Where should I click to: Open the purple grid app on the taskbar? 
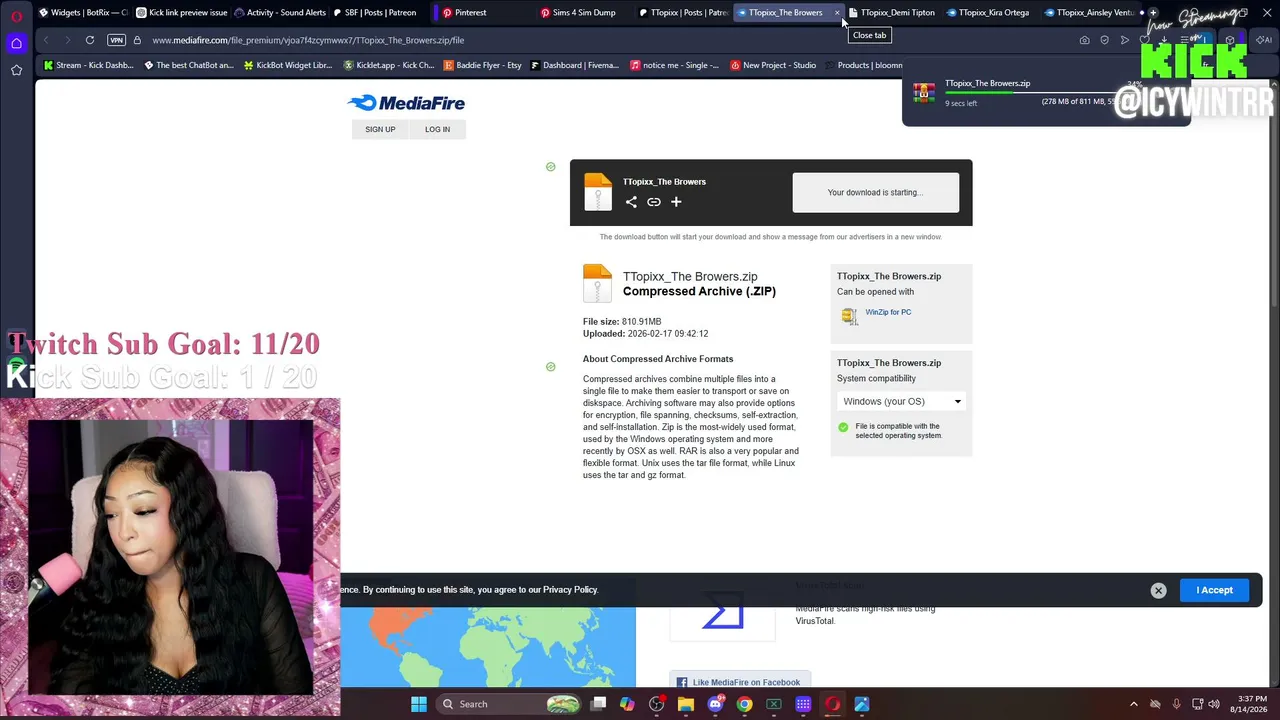pos(803,704)
